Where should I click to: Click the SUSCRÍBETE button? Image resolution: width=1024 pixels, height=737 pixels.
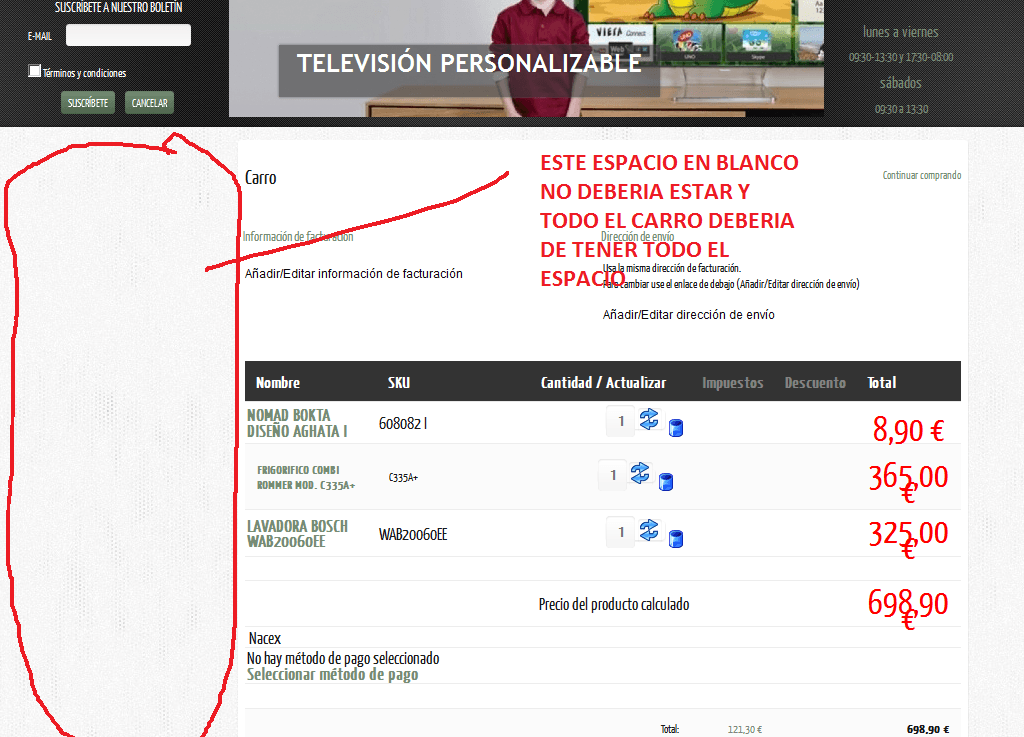88,102
